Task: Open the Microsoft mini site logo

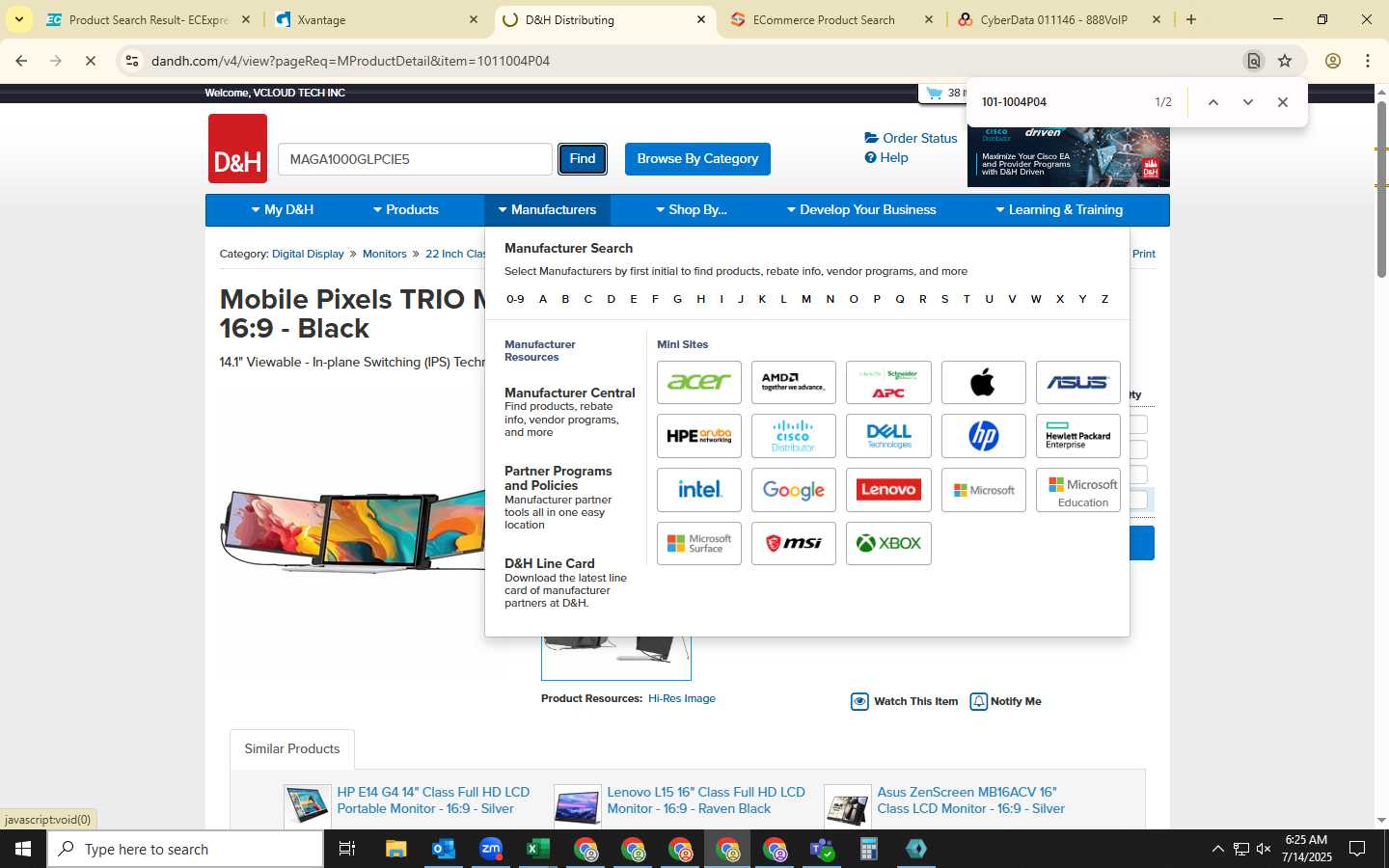Action: 983,490
